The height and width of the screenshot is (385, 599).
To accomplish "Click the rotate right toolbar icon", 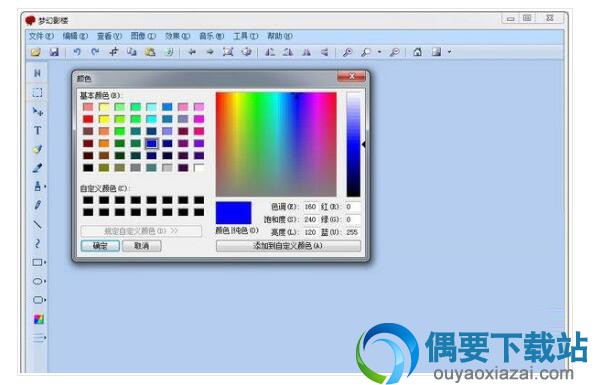I will coord(288,52).
